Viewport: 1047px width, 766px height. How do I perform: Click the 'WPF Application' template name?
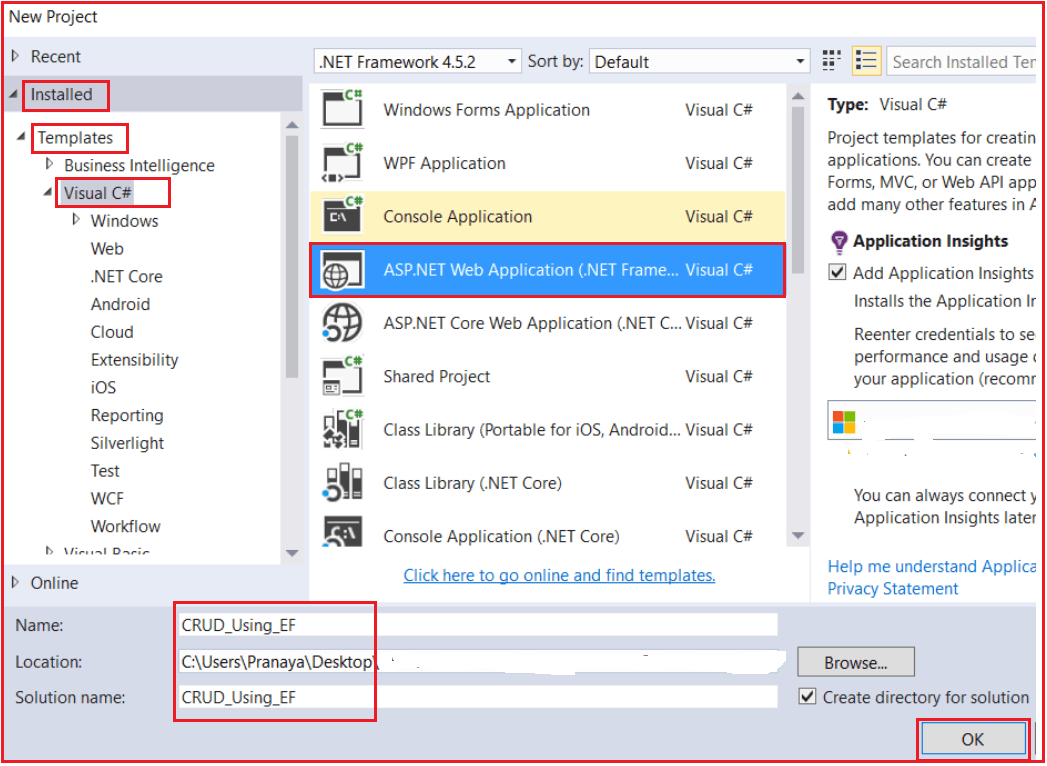pyautogui.click(x=444, y=163)
